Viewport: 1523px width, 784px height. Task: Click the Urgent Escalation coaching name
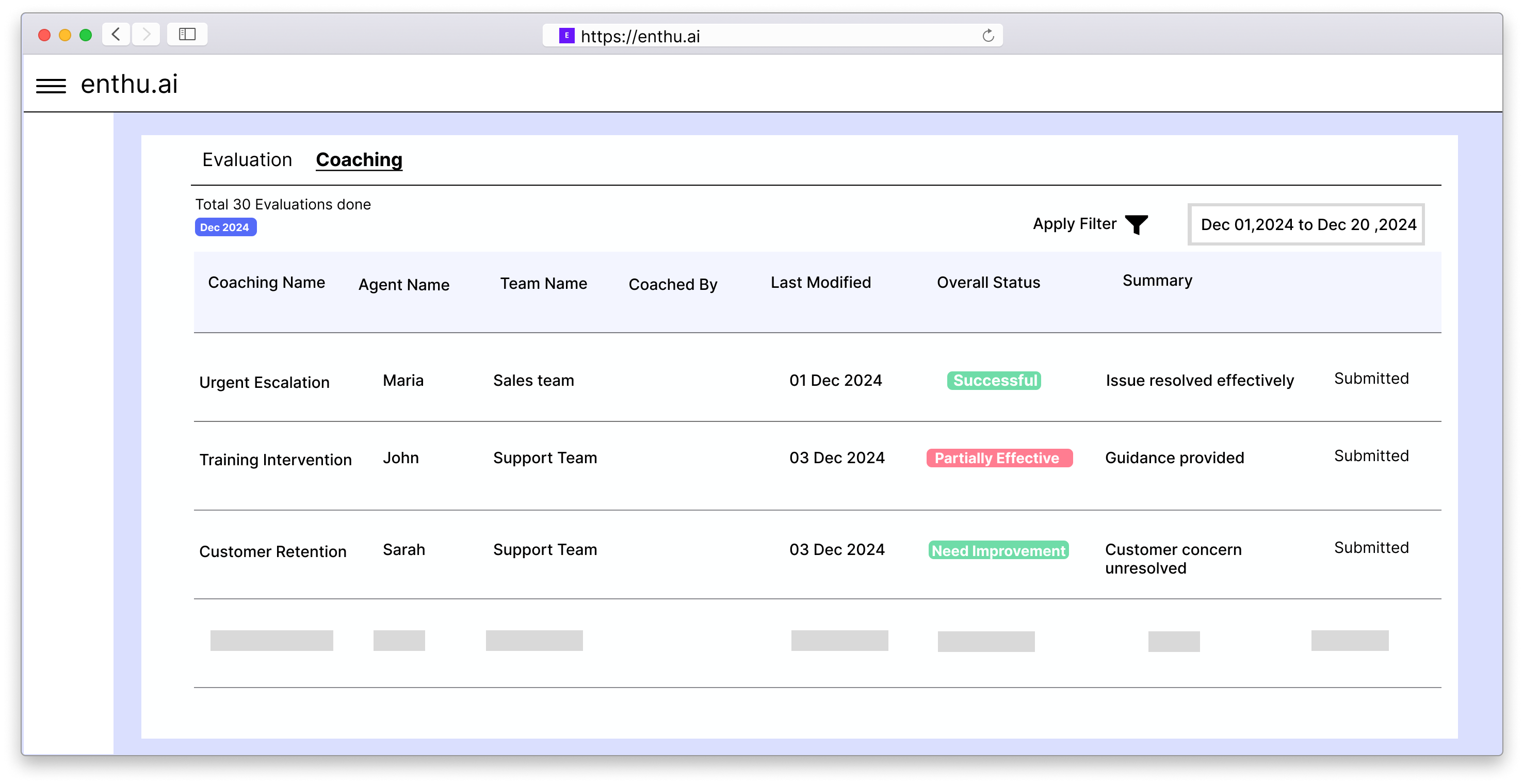tap(263, 381)
